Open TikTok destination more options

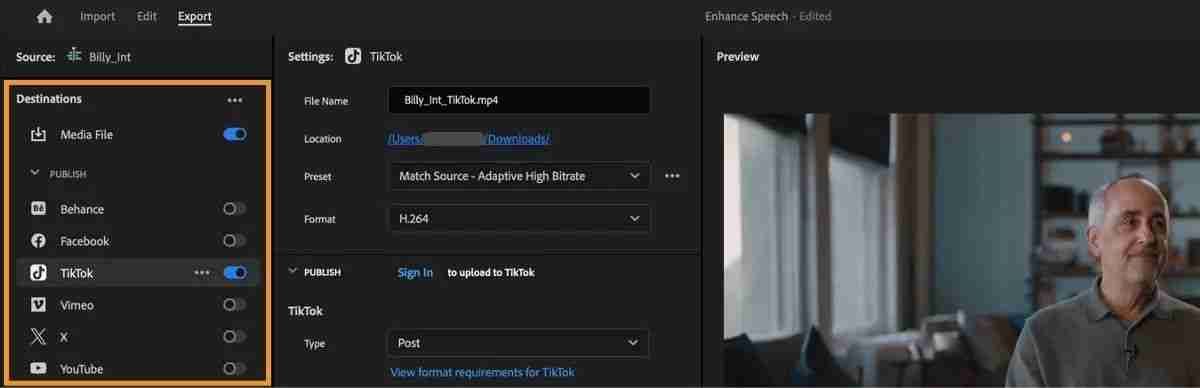(202, 272)
